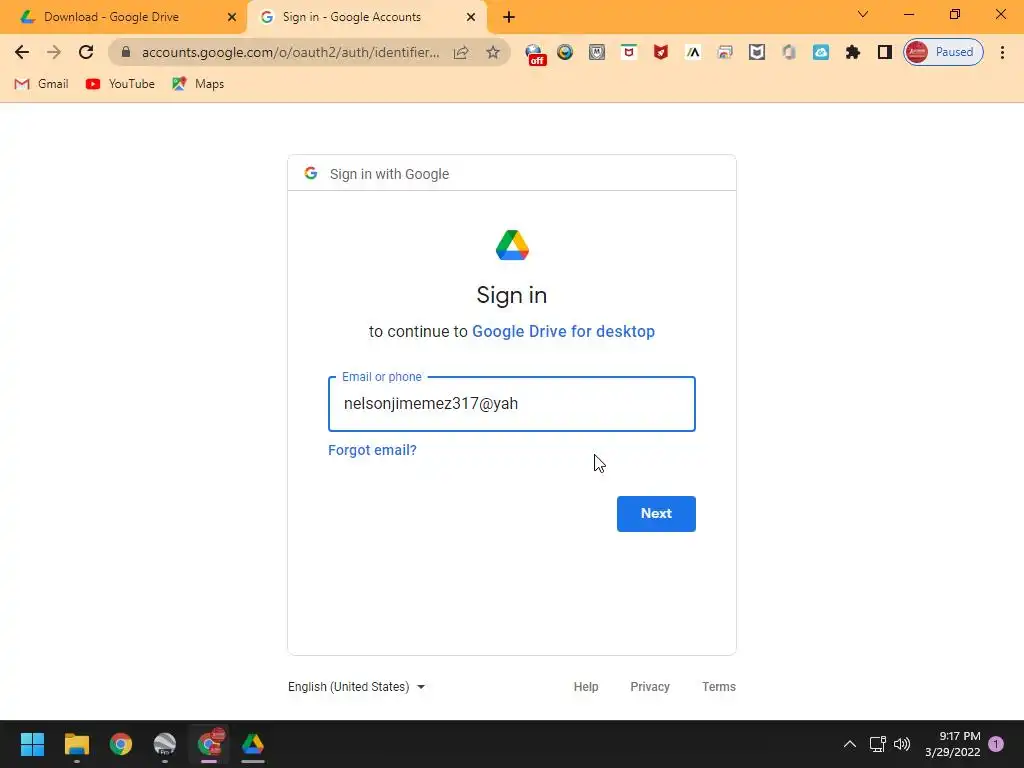
Task: Show hidden system tray icons
Action: (x=850, y=744)
